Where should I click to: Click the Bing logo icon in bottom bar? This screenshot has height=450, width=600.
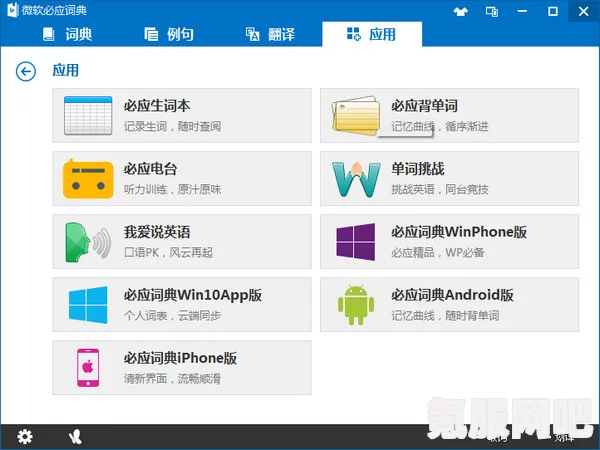[75, 437]
